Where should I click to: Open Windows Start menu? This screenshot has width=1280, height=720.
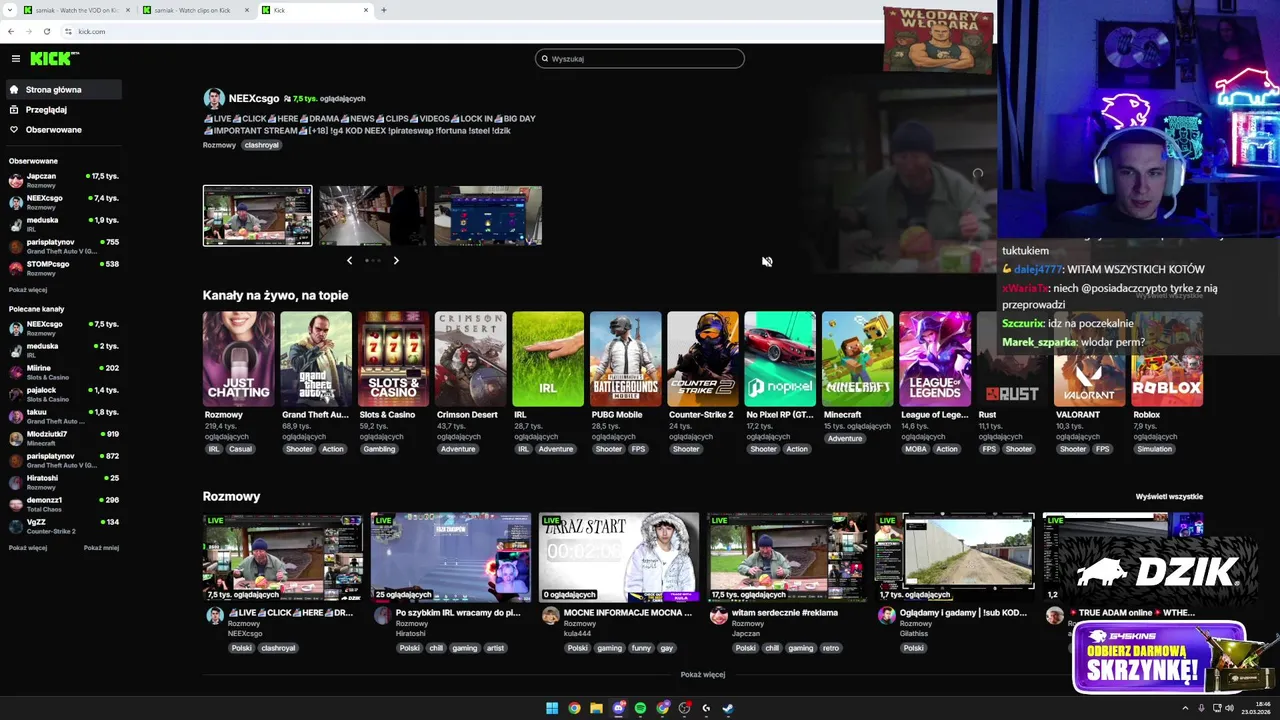(552, 708)
